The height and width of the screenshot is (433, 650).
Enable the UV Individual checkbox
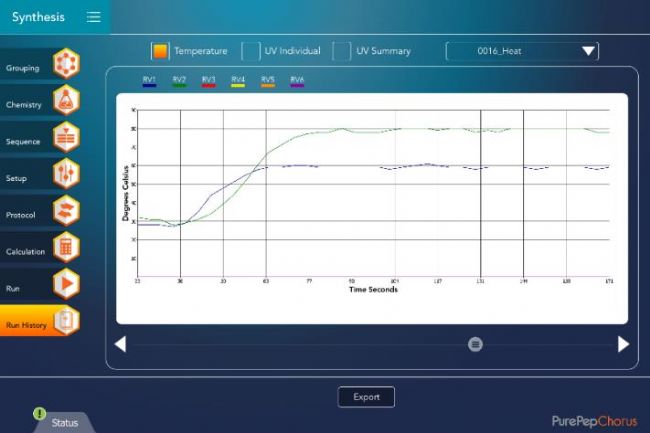click(251, 51)
